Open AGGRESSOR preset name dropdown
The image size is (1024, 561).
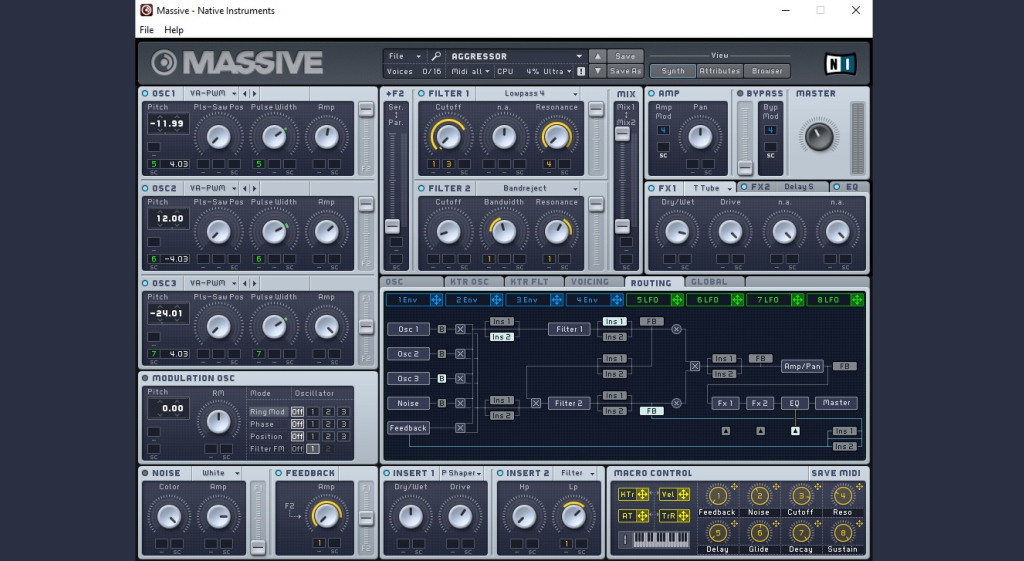point(516,56)
